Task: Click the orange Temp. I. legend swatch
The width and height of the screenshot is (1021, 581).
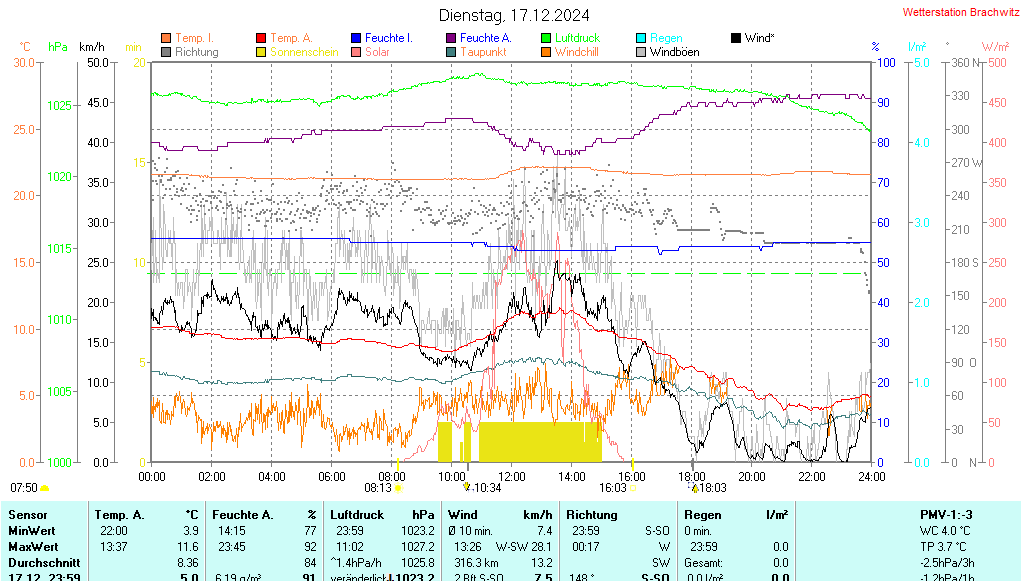Action: [166, 38]
